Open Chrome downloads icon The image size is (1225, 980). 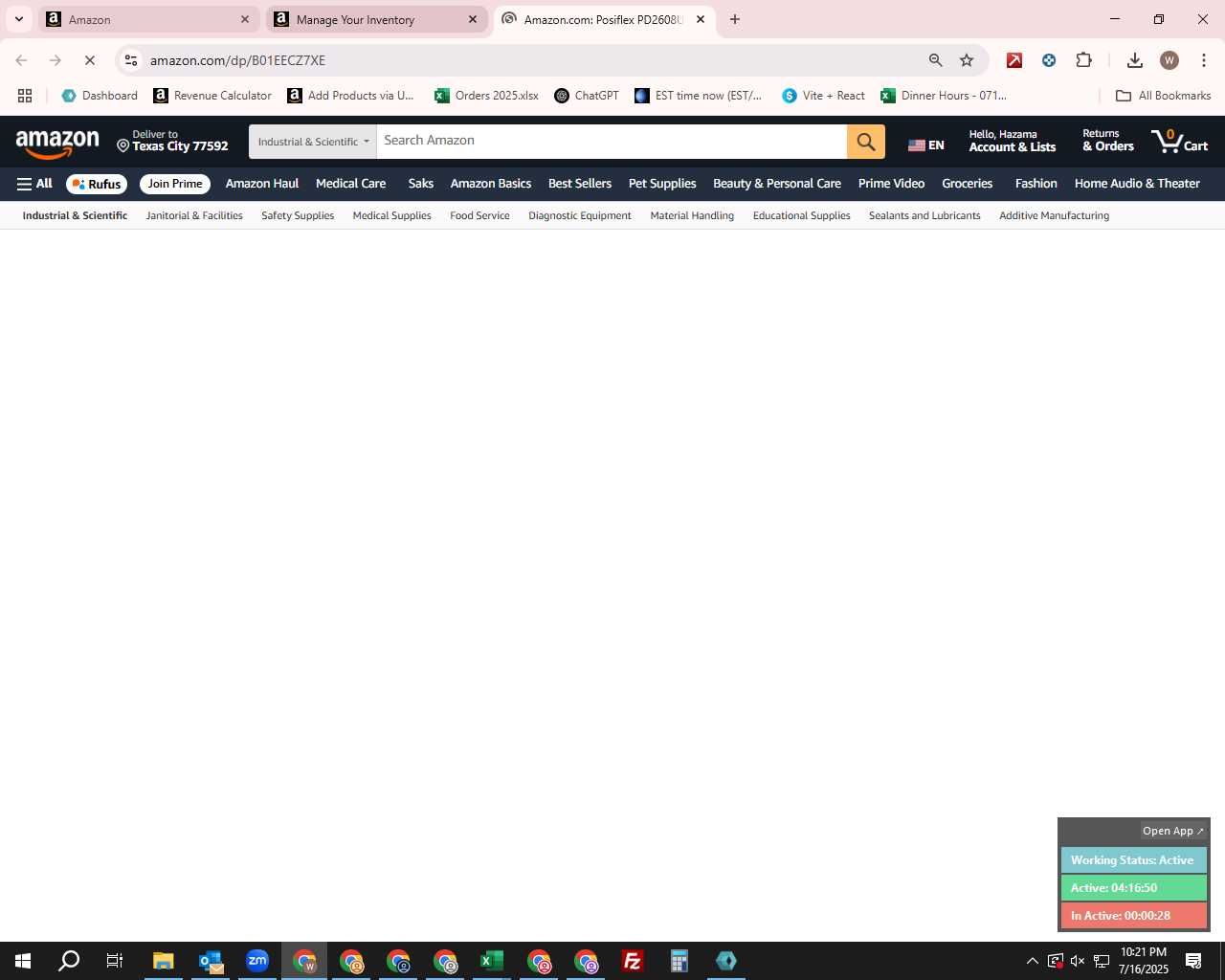(x=1135, y=60)
